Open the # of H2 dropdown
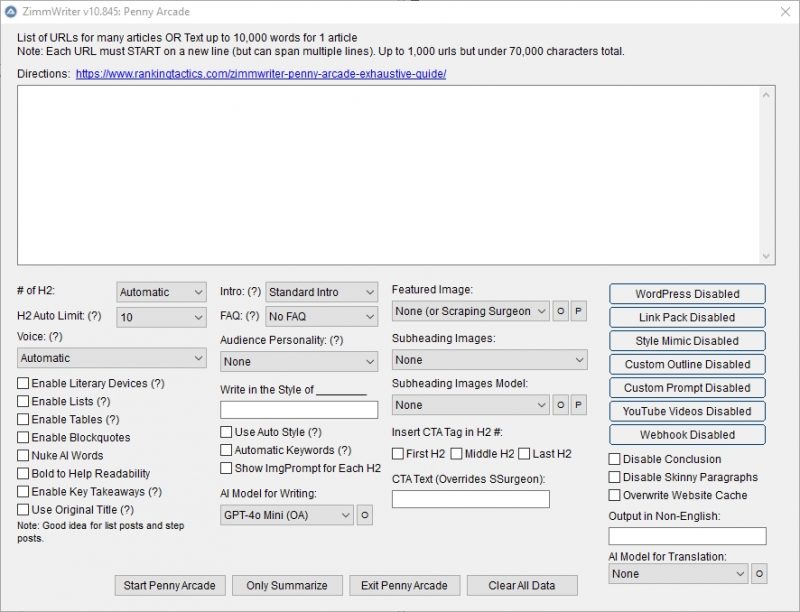The height and width of the screenshot is (612, 800). coord(162,293)
